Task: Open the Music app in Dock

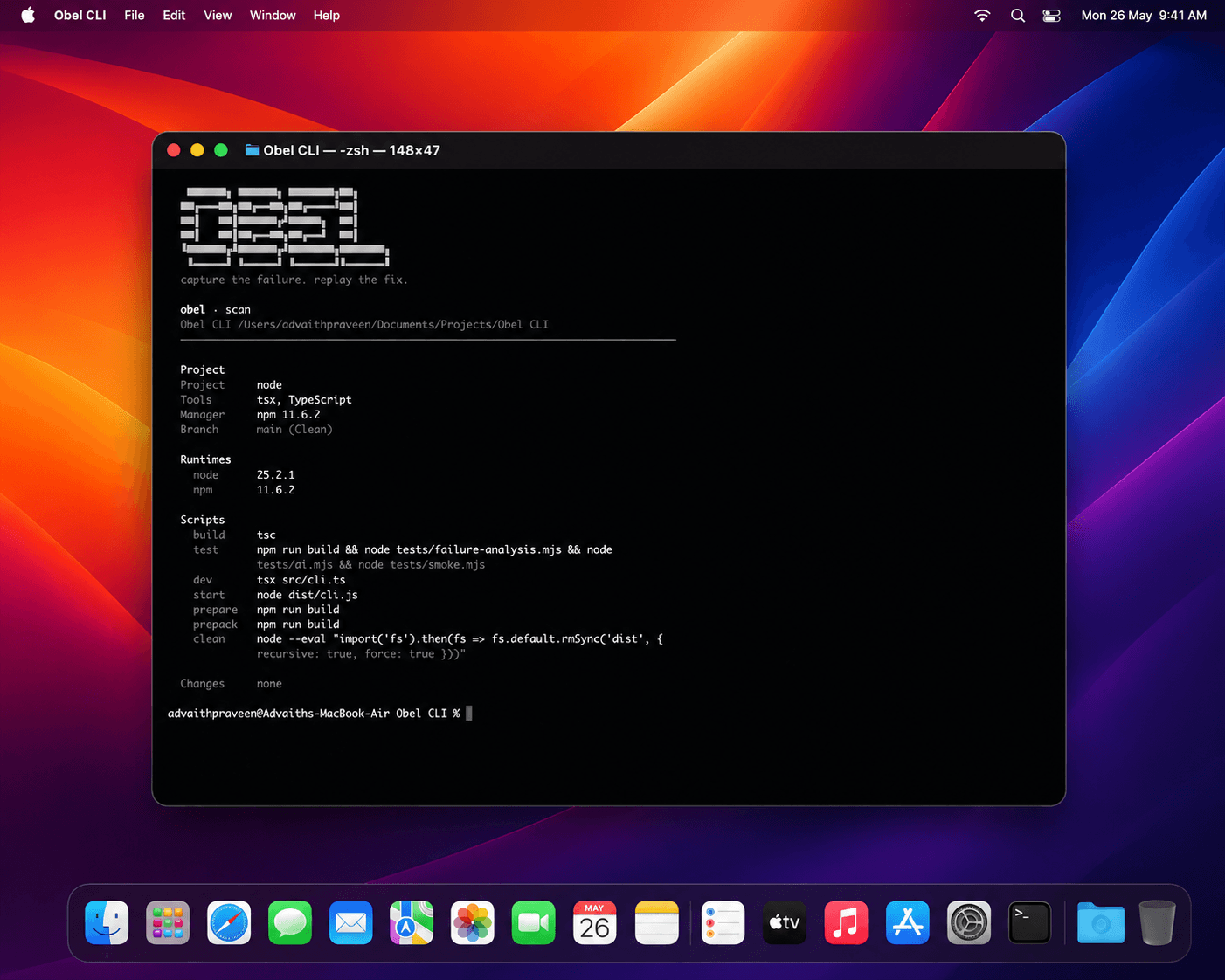Action: point(846,923)
